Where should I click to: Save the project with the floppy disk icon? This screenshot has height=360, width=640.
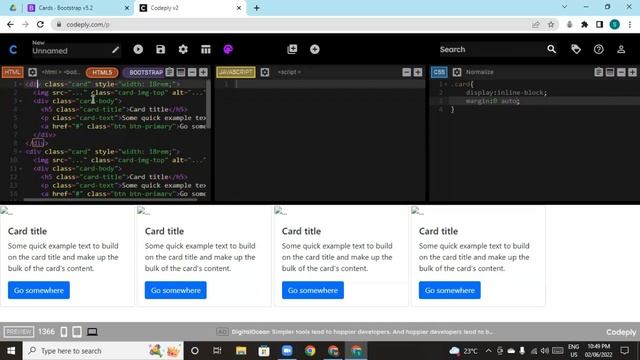(160, 49)
